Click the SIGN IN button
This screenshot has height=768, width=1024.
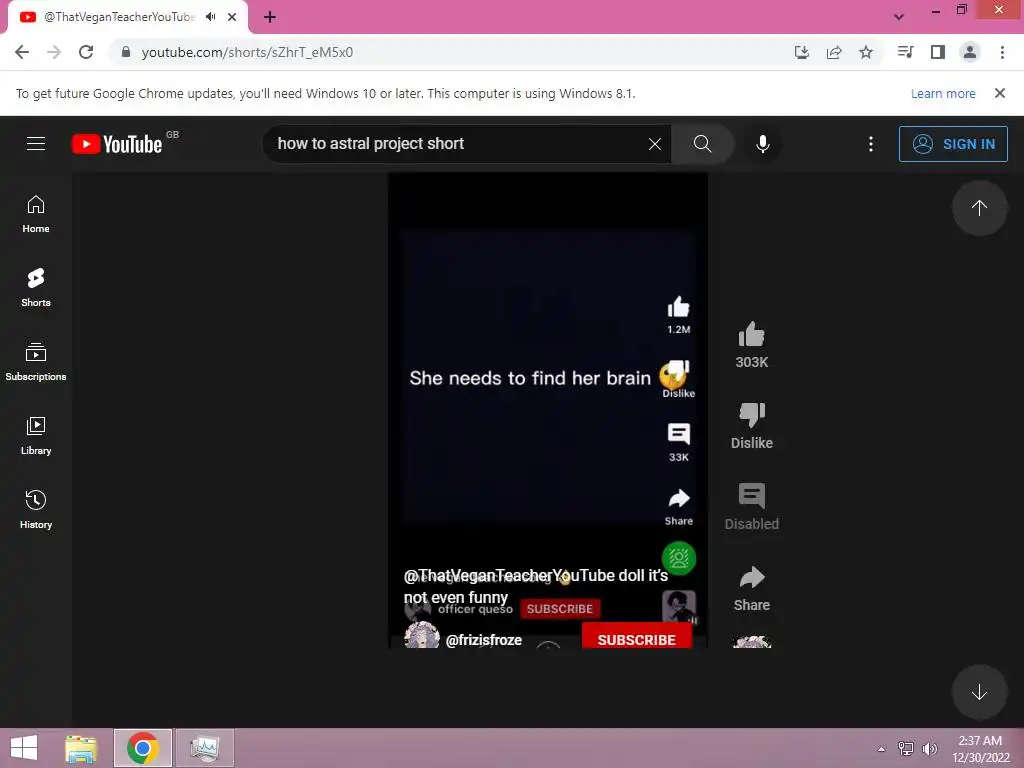953,144
